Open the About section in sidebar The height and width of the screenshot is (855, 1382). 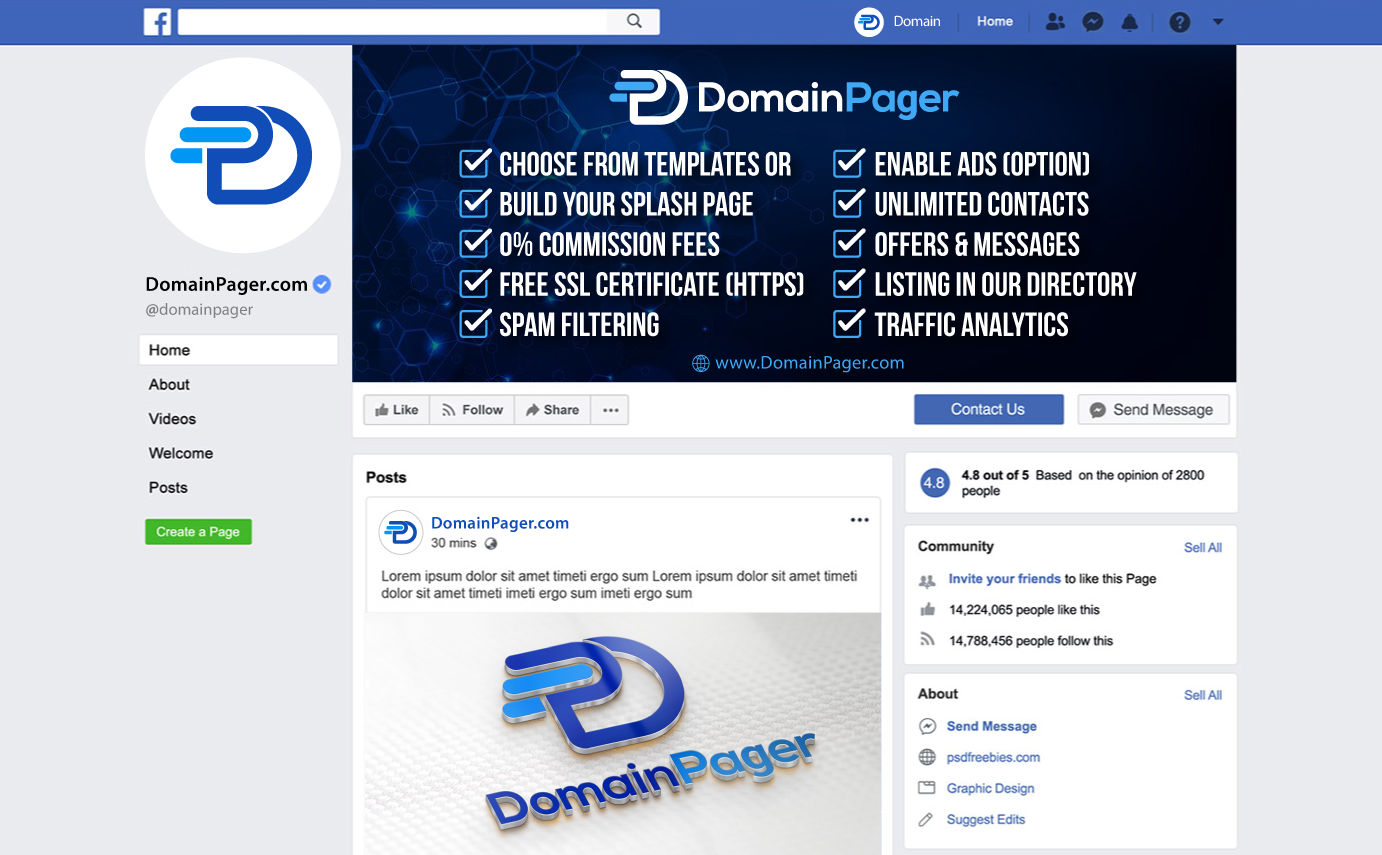169,385
